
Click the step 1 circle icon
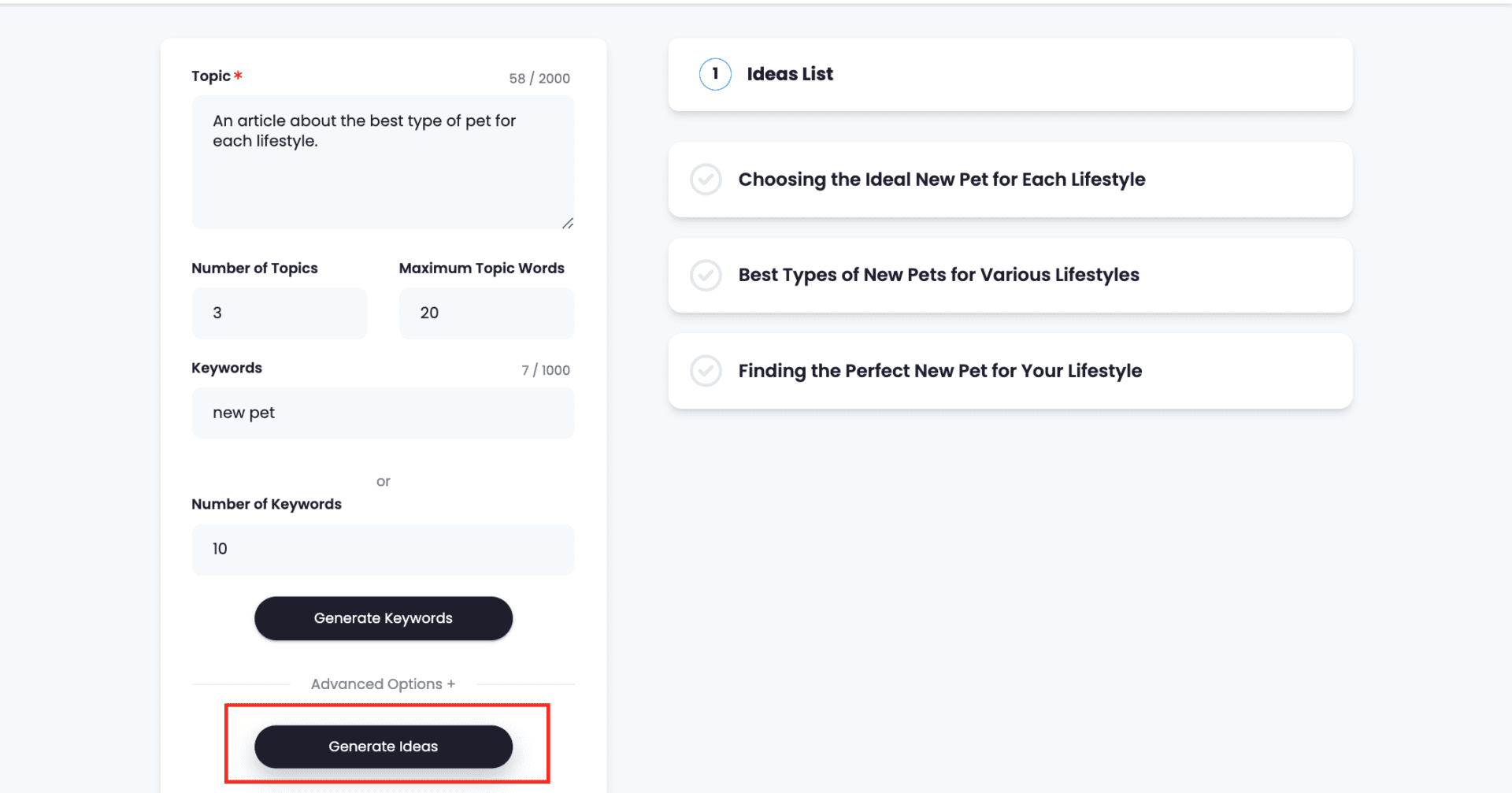click(715, 74)
